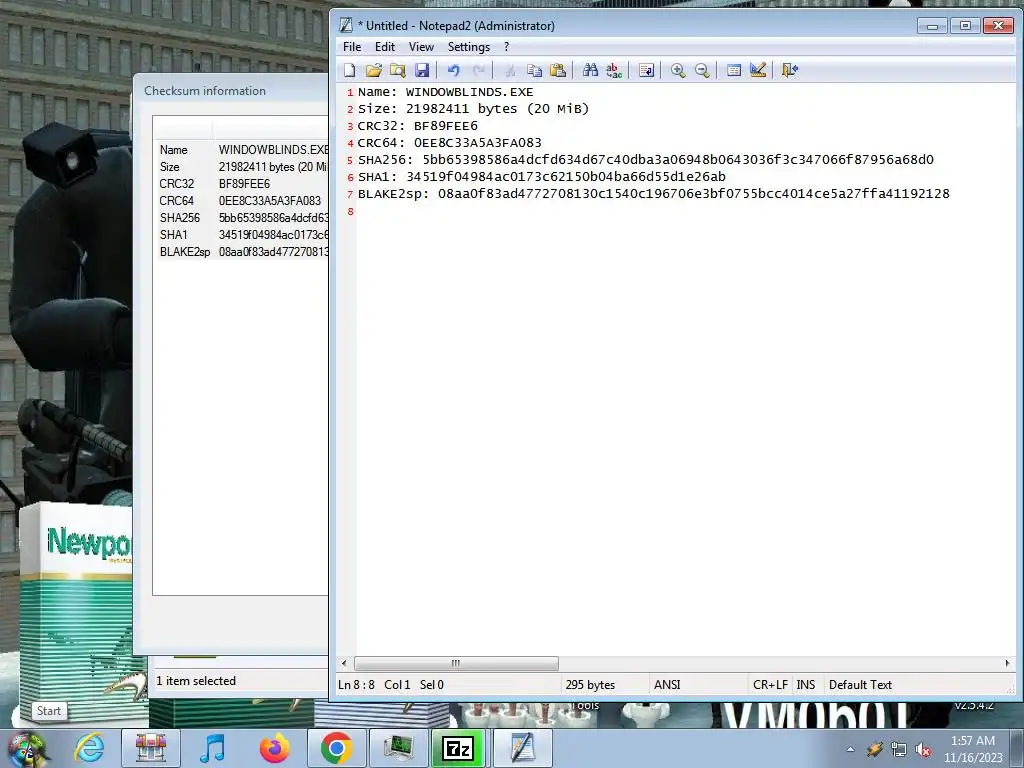
Task: Click the CR+LF line ending field
Action: pyautogui.click(x=770, y=685)
